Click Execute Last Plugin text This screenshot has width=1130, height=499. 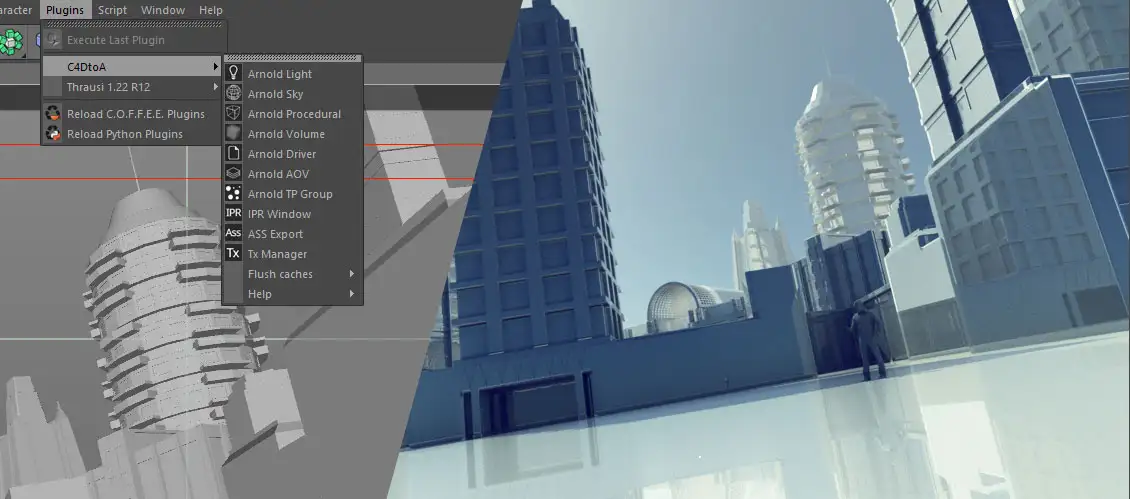[116, 40]
